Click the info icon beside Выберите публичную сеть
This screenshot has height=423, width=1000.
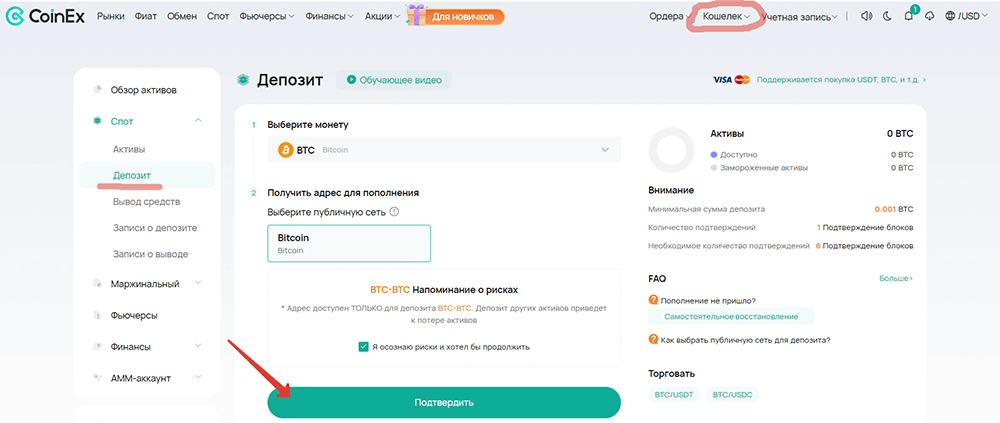394,211
